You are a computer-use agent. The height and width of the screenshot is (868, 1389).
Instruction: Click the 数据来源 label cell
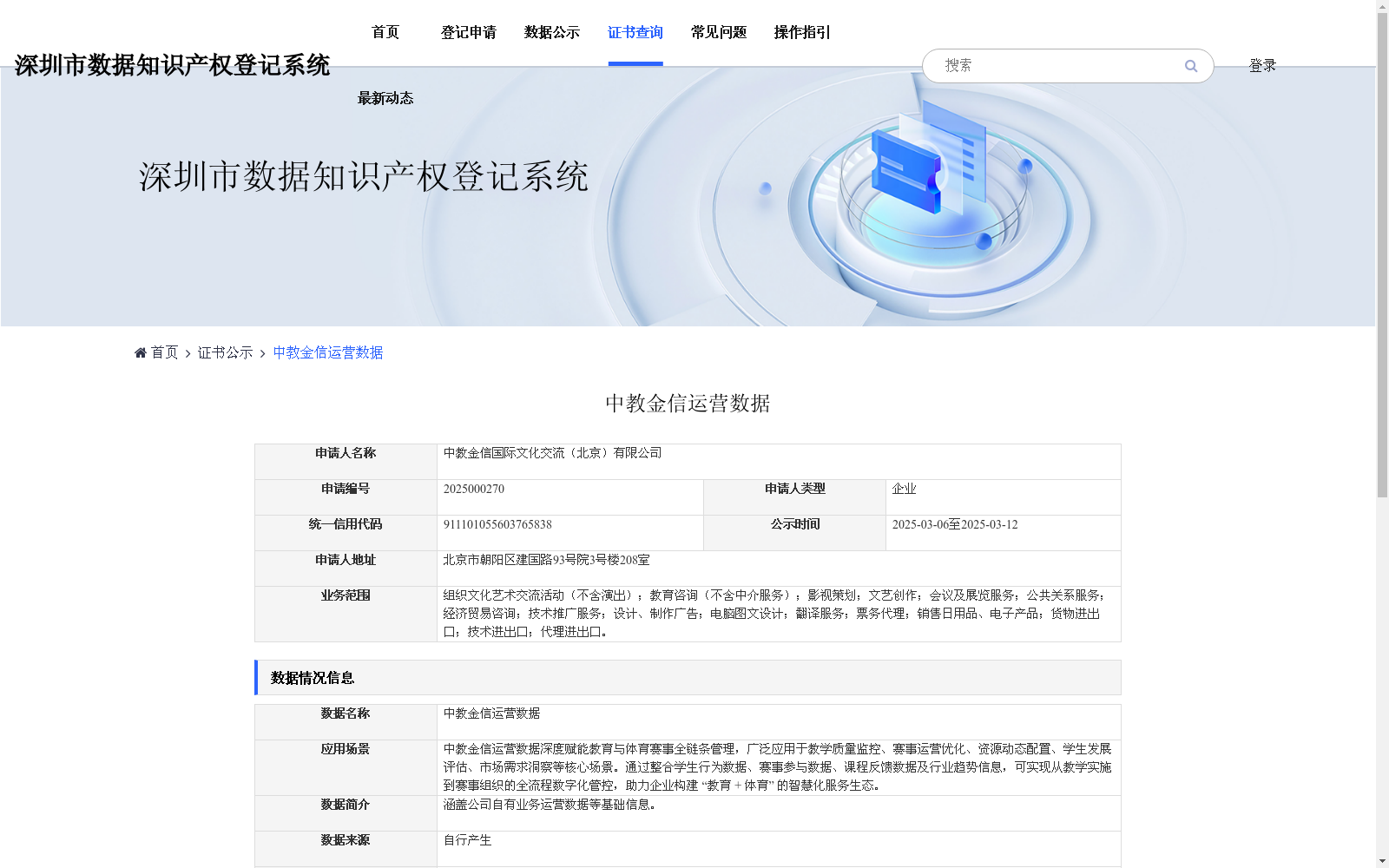[x=346, y=849]
